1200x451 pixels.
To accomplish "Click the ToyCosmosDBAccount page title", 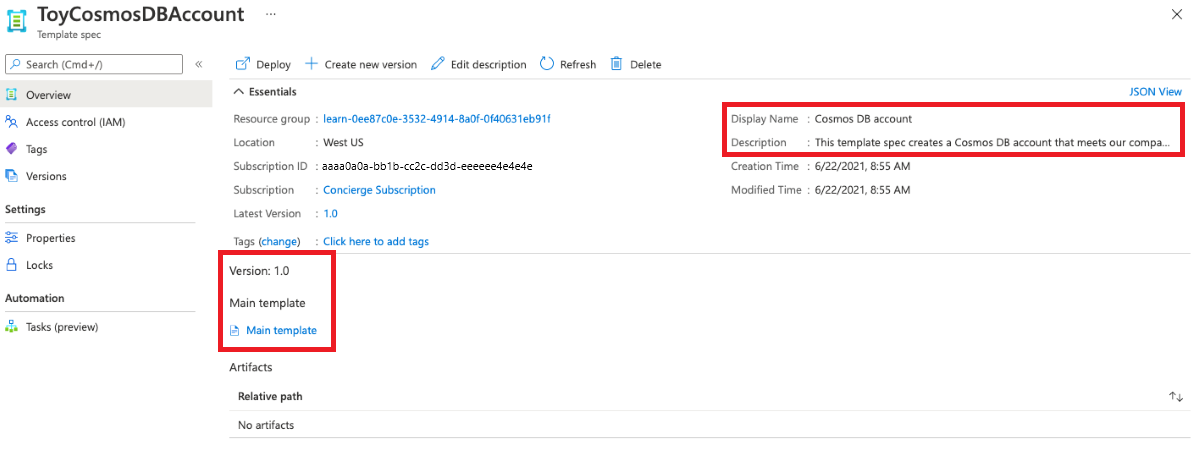I will pyautogui.click(x=141, y=14).
